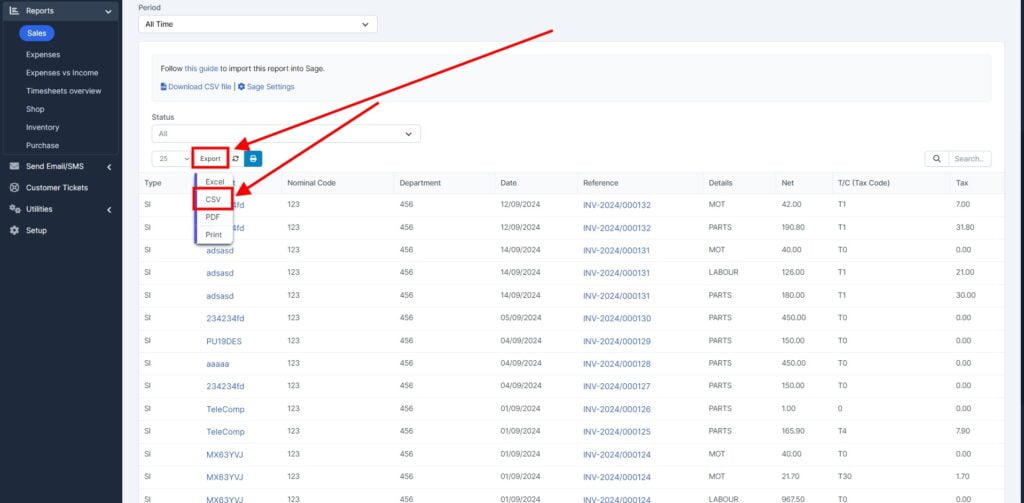Image resolution: width=1024 pixels, height=503 pixels.
Task: Open the 25 rows-per-page dropdown
Action: coord(172,159)
